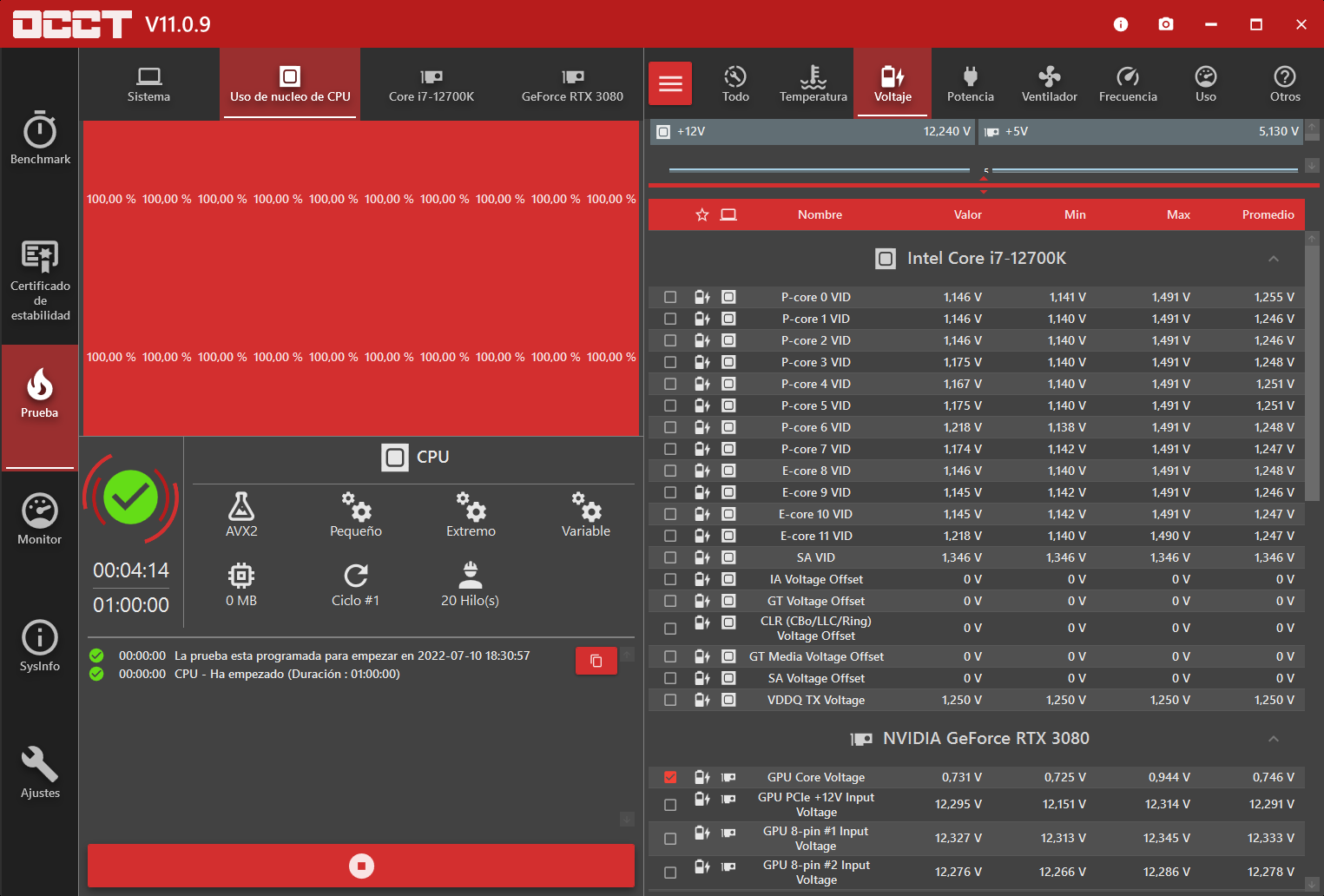Switch to the GeForce RTX 3080 tab
The image size is (1324, 896).
(x=572, y=83)
